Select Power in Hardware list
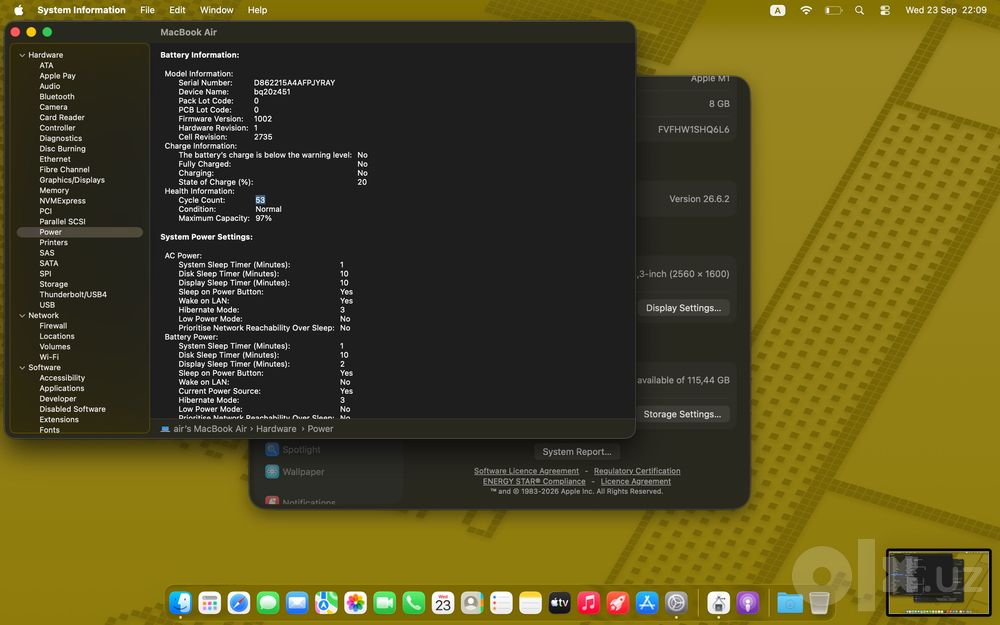 click(80, 232)
